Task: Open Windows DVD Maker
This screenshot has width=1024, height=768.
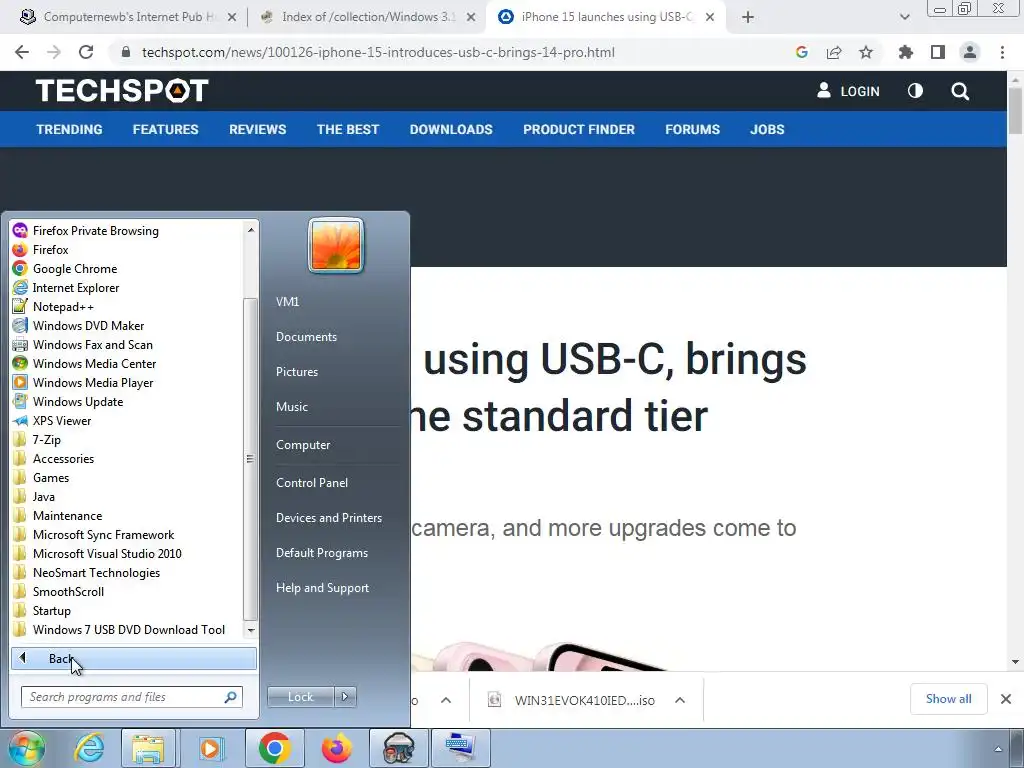Action: coord(88,325)
